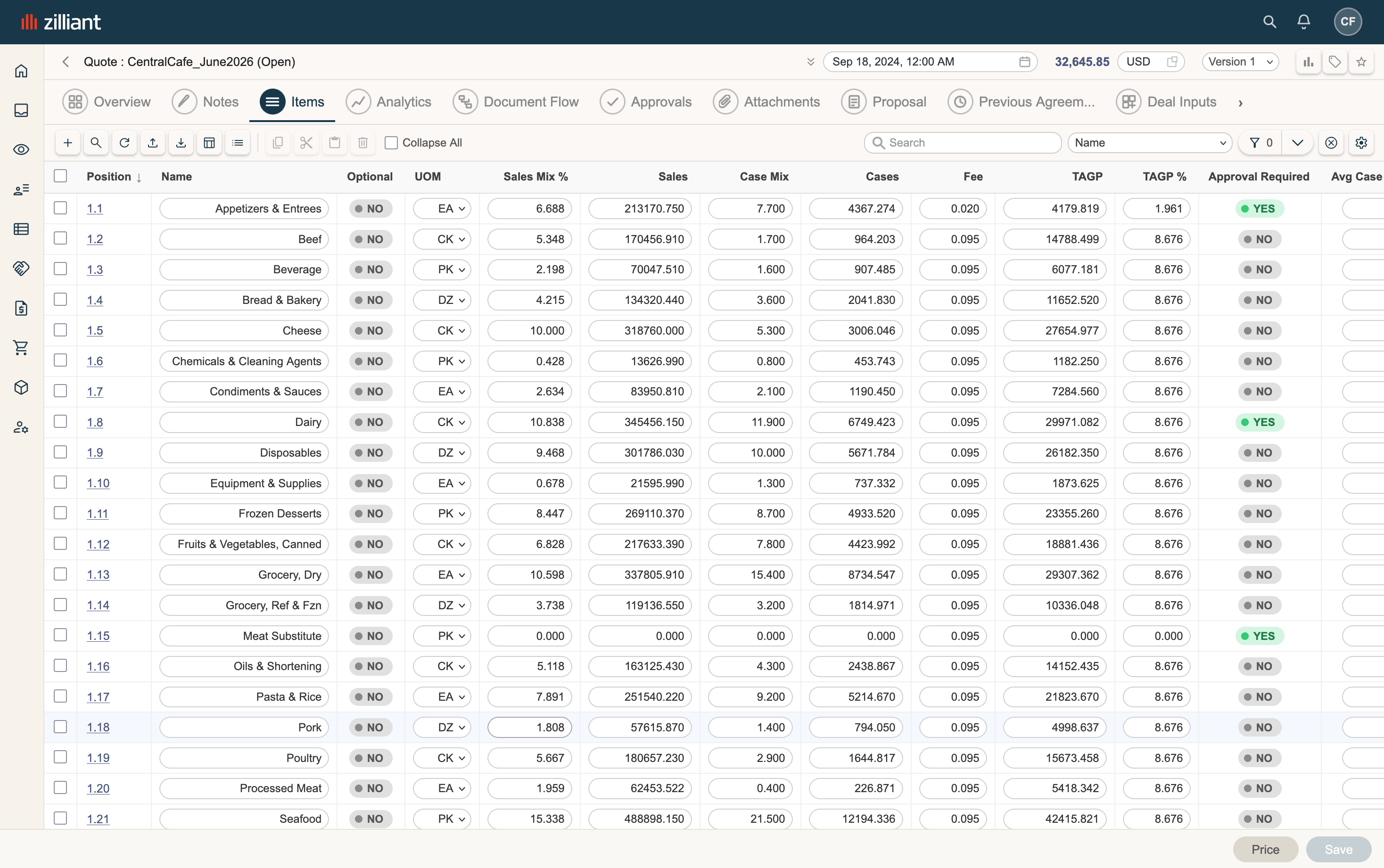Screen dimensions: 1384x868
Task: Mark quote as favorite with star
Action: tap(1361, 61)
